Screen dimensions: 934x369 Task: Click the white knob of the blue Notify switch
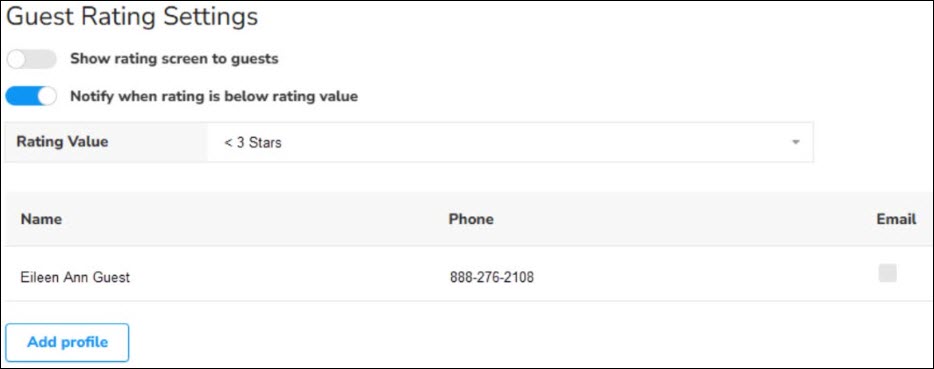(x=46, y=96)
